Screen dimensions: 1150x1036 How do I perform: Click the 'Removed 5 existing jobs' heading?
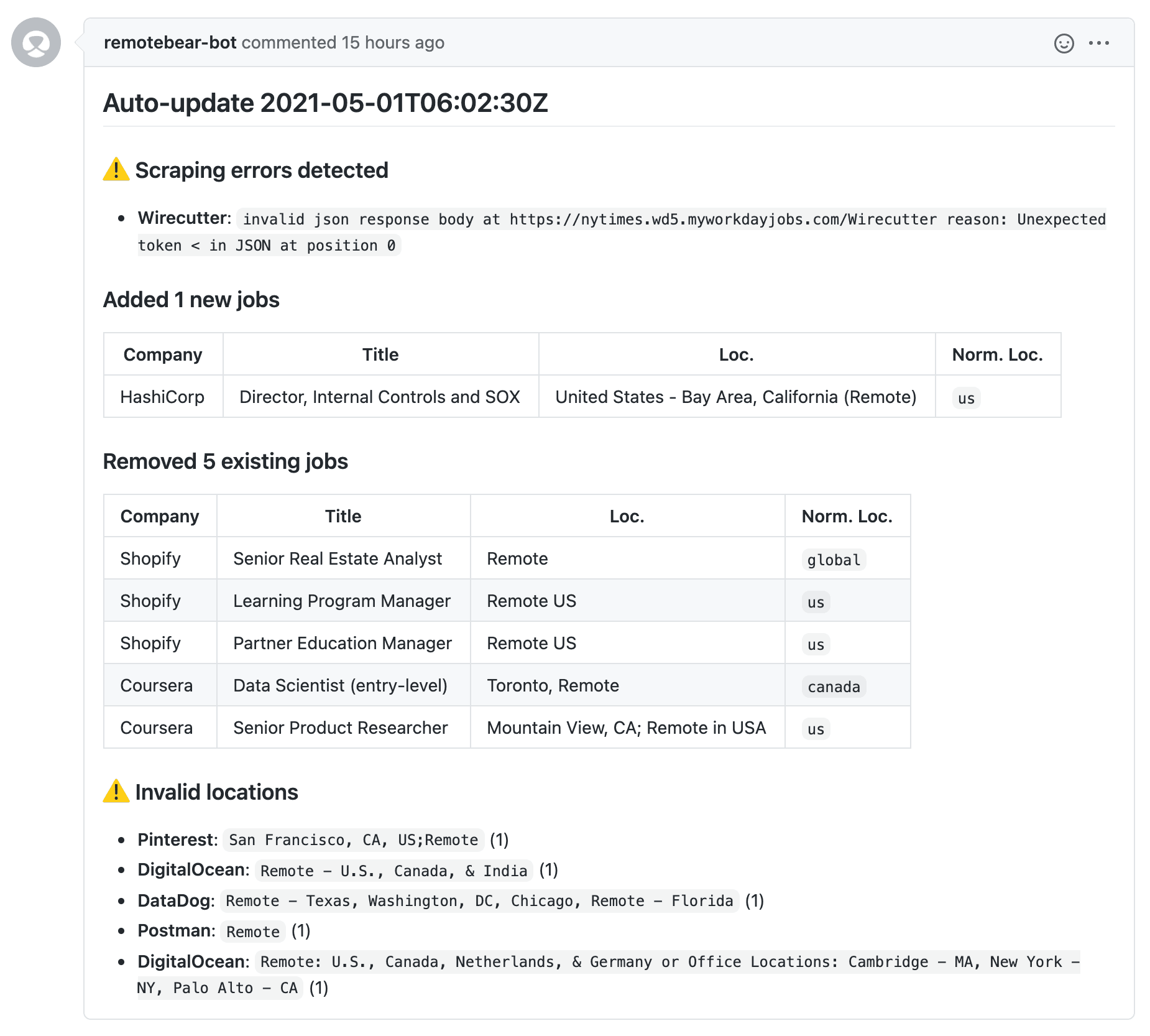tap(225, 461)
